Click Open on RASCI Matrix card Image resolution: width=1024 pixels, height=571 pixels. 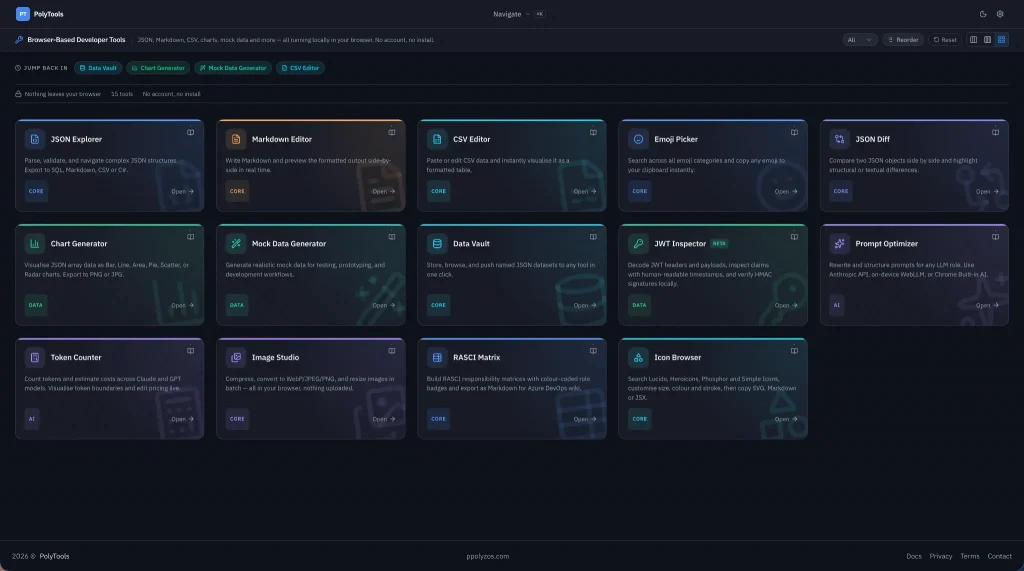click(584, 419)
